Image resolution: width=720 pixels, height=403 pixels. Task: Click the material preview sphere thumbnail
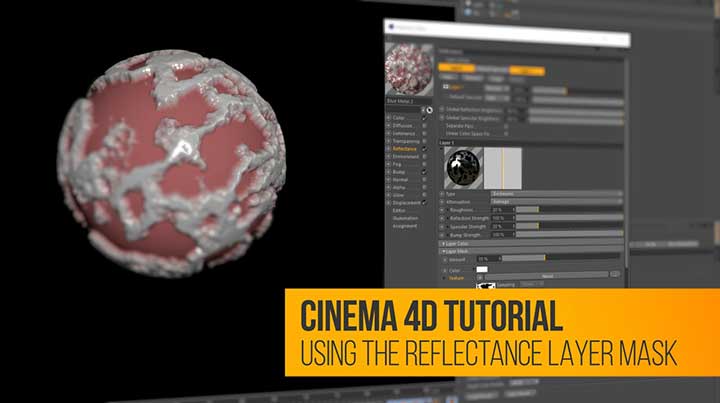click(409, 69)
